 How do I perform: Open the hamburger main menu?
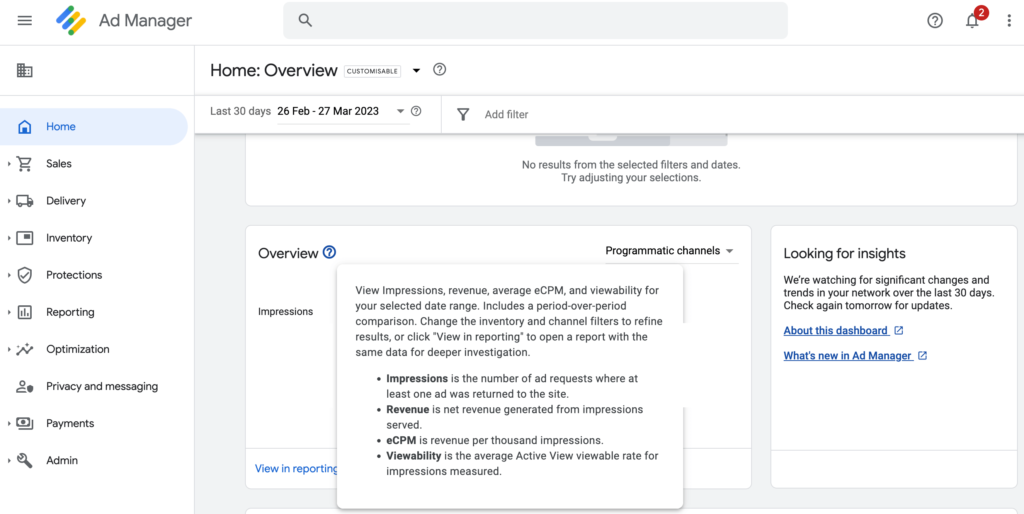pos(25,20)
